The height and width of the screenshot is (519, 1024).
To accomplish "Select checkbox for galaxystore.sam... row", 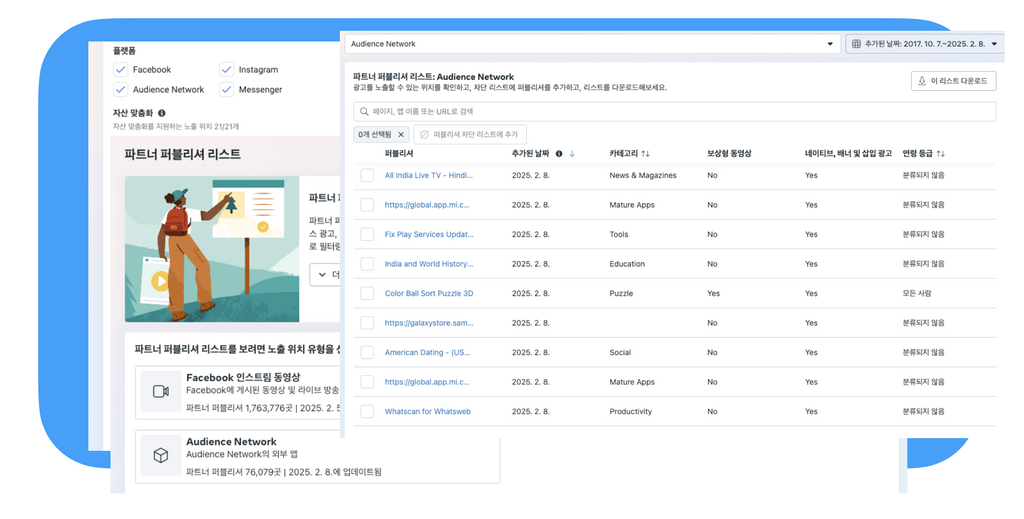I will tap(367, 323).
